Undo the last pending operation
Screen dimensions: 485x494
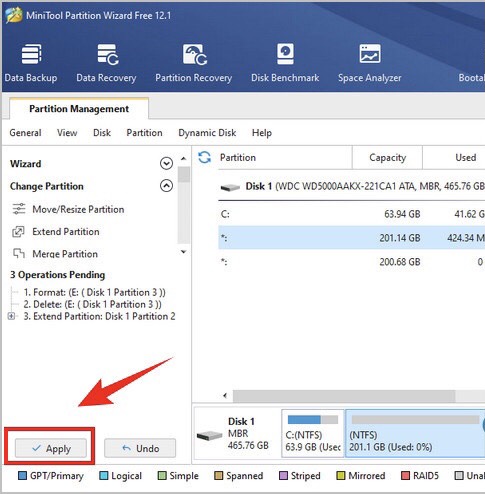pyautogui.click(x=140, y=448)
